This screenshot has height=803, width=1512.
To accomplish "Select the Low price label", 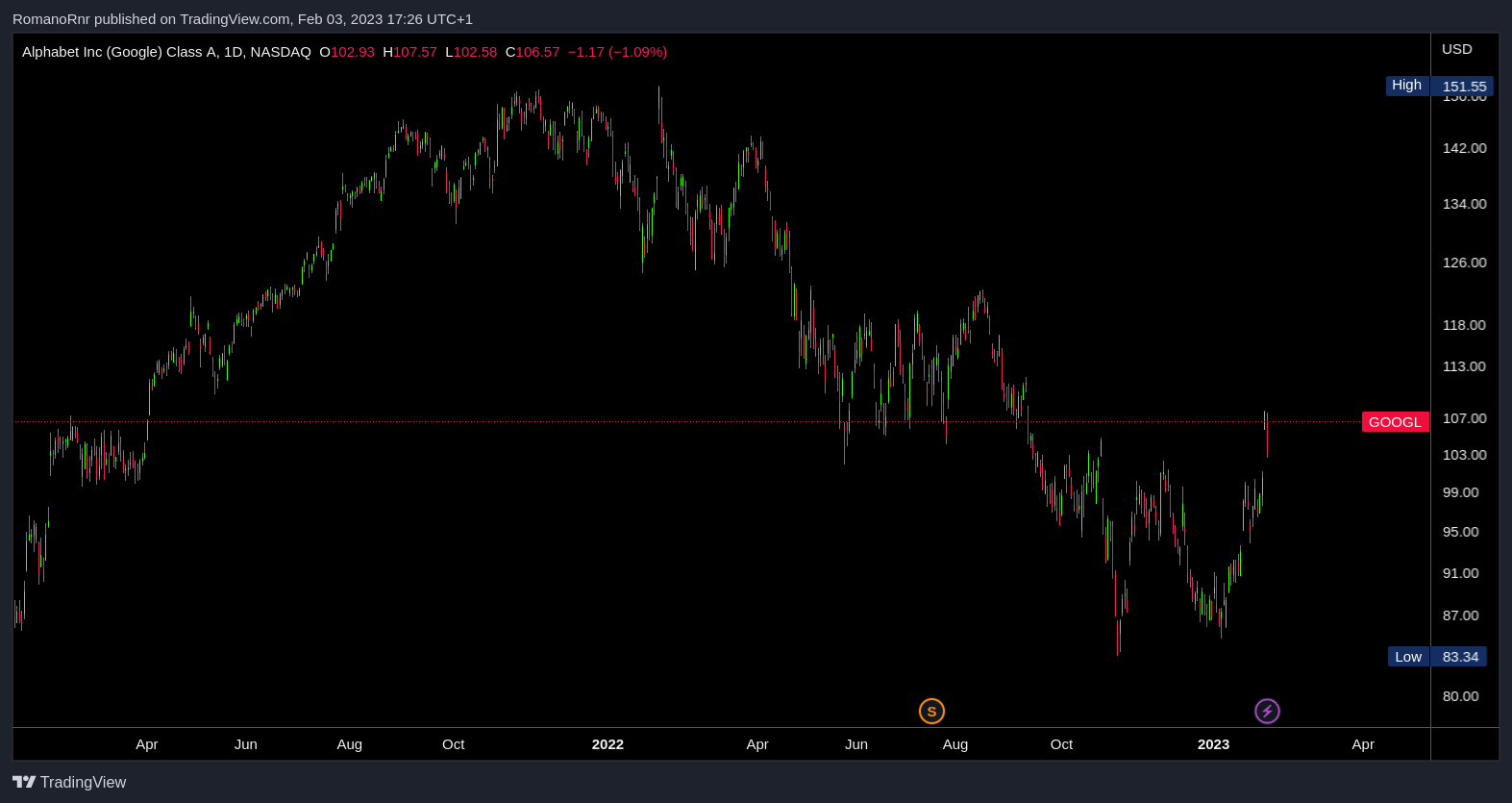I will pos(1408,657).
